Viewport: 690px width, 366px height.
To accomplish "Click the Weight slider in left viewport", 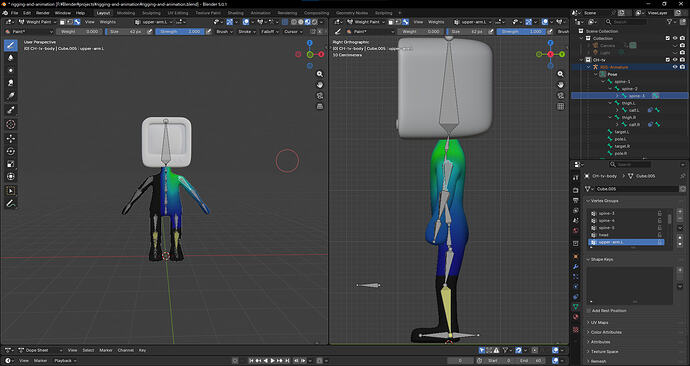I will pos(79,32).
